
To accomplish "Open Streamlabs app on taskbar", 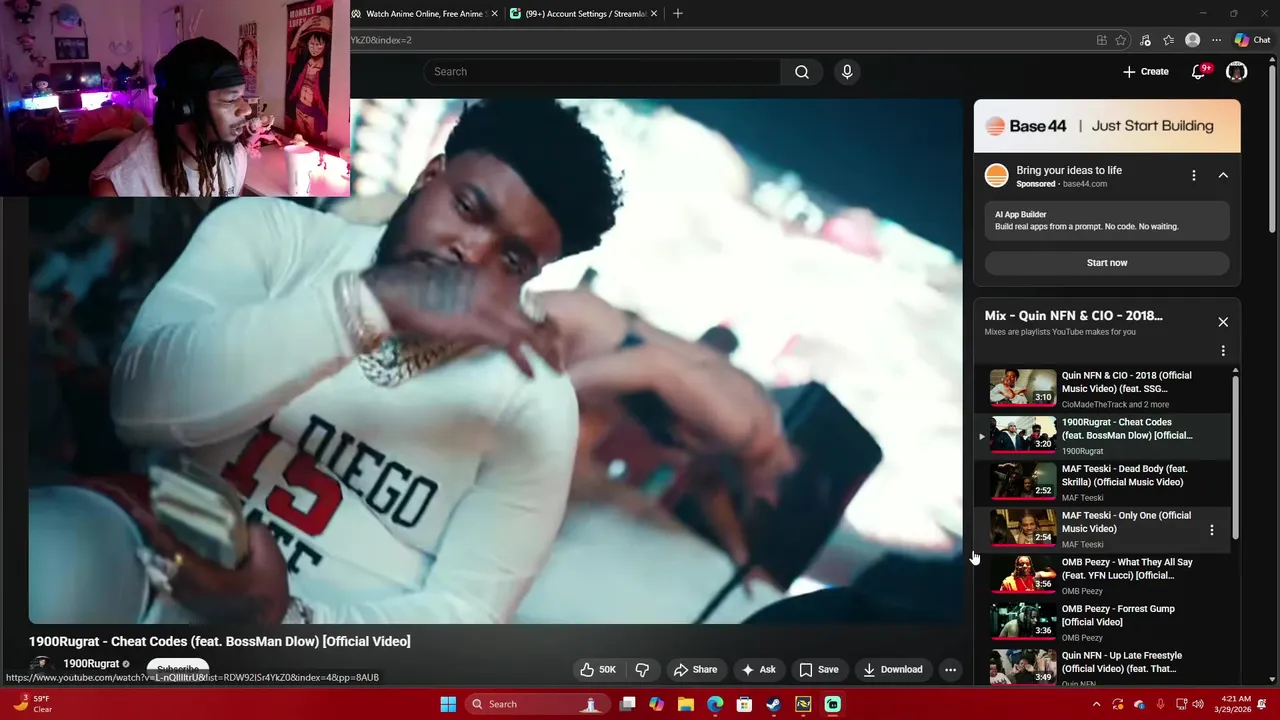I will pos(832,704).
